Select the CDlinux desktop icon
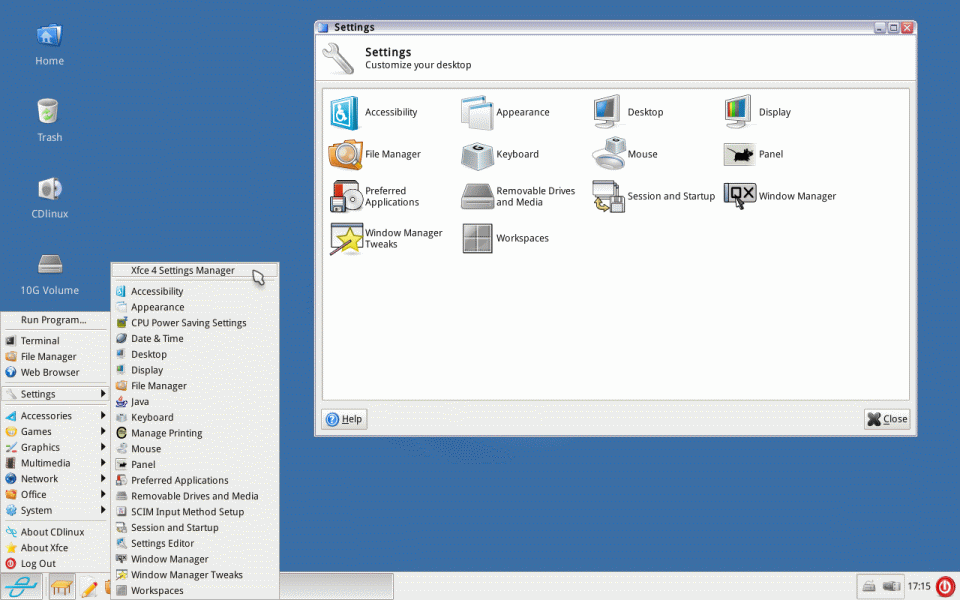Viewport: 960px width, 600px height. pyautogui.click(x=50, y=198)
